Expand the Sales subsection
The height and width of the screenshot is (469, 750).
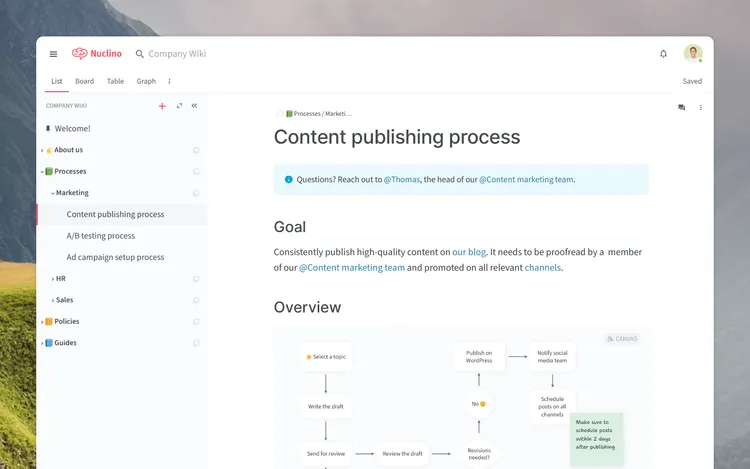click(53, 300)
